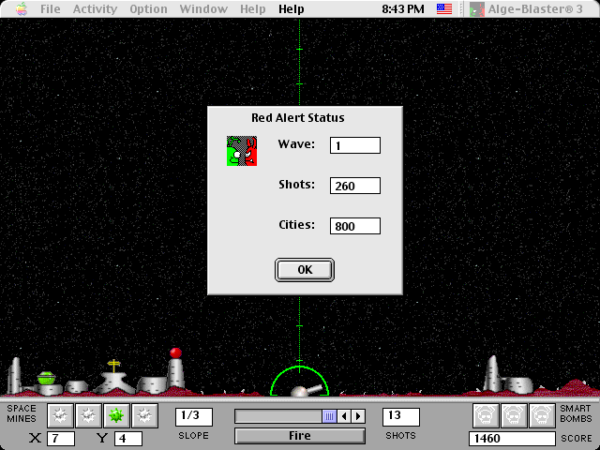
Task: Select the green space mine icon
Action: 117,414
